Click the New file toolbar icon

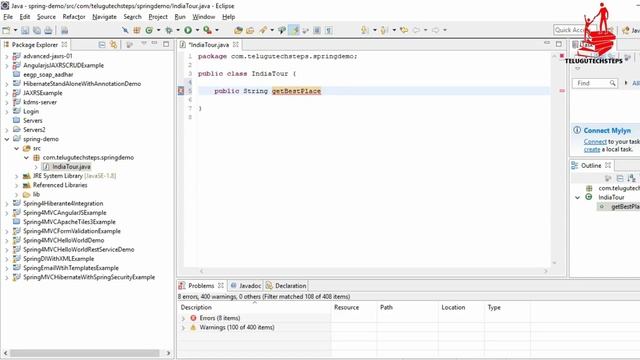point(6,30)
